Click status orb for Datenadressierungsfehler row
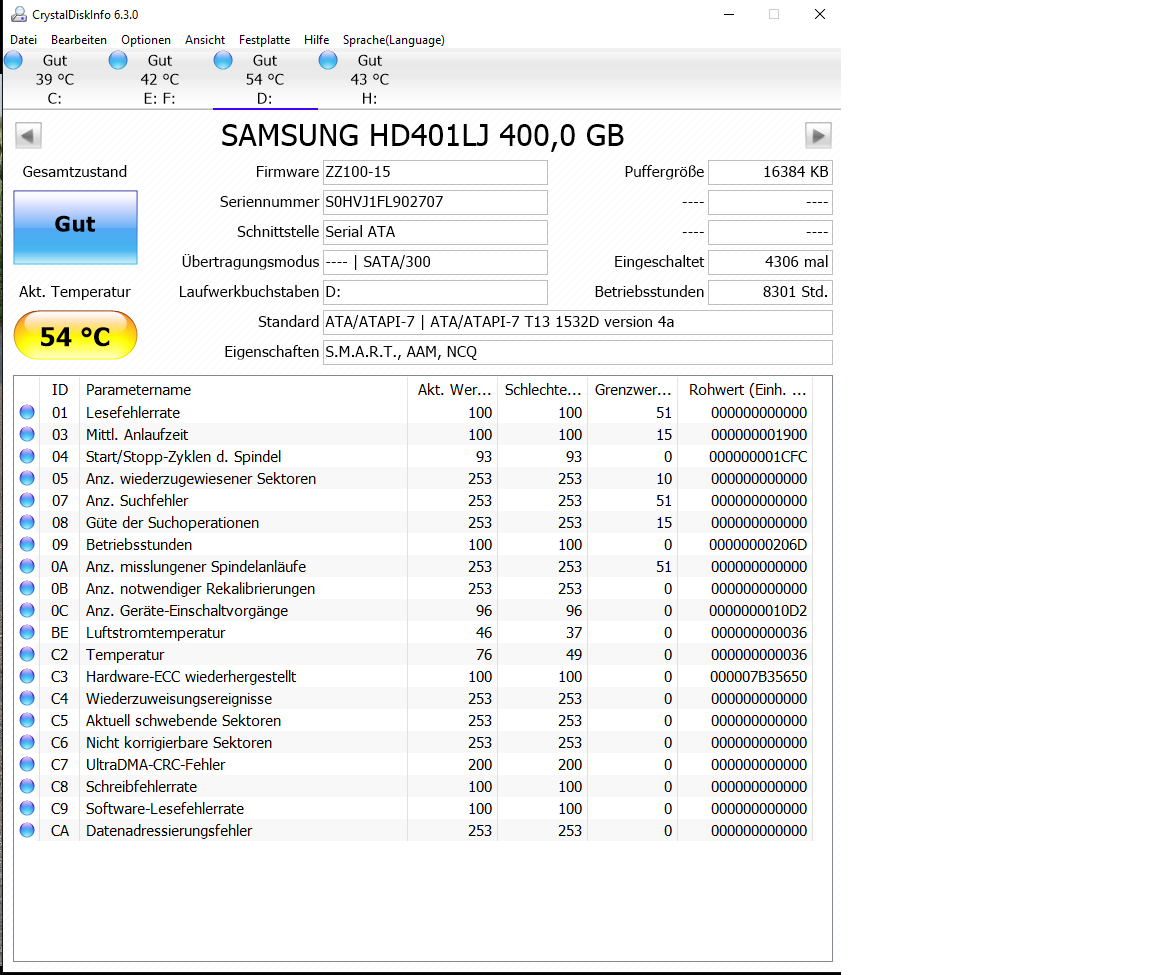 point(27,830)
